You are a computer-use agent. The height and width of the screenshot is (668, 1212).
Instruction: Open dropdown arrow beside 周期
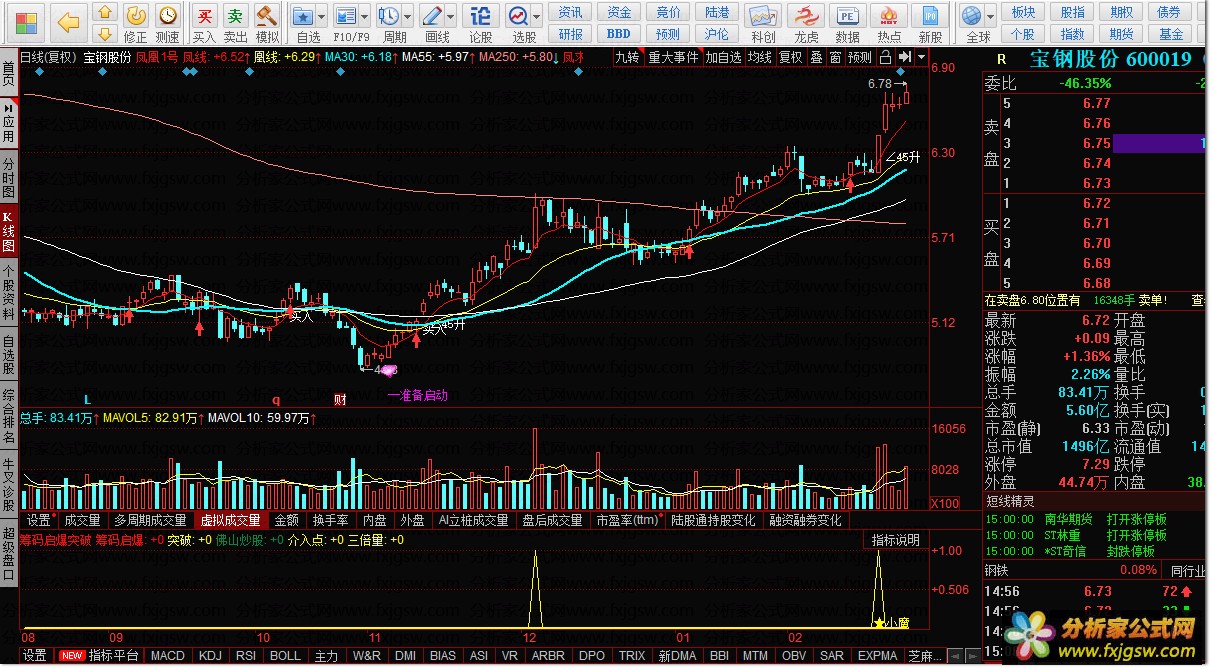(x=408, y=17)
